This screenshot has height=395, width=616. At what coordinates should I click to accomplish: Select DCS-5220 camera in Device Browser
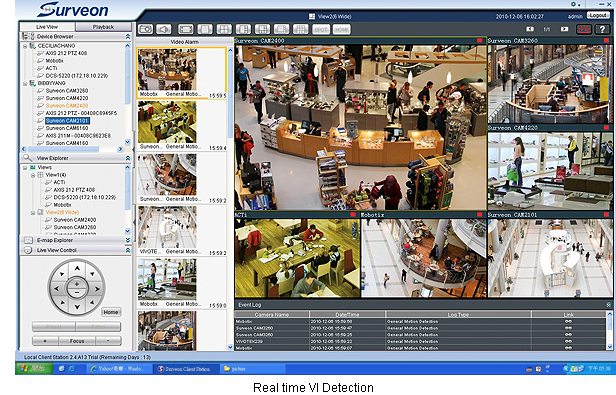[x=77, y=75]
